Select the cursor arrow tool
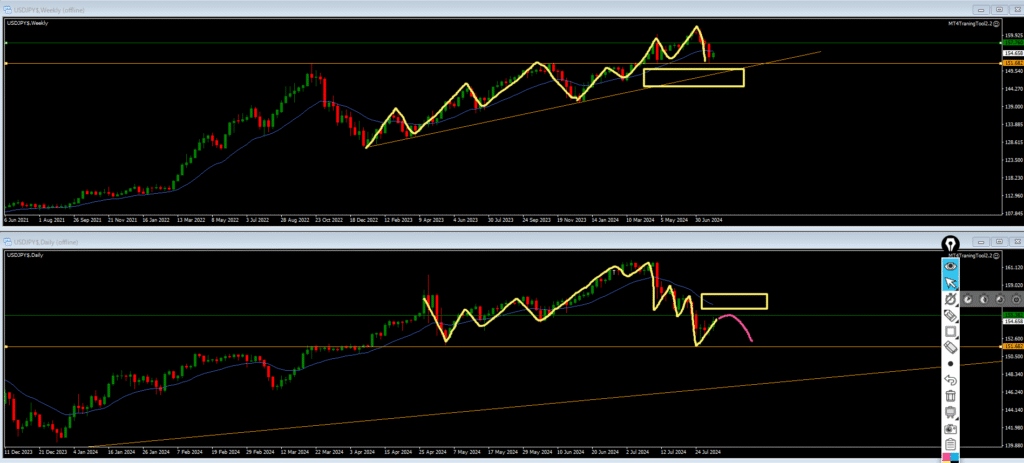1024x463 pixels. pos(950,283)
